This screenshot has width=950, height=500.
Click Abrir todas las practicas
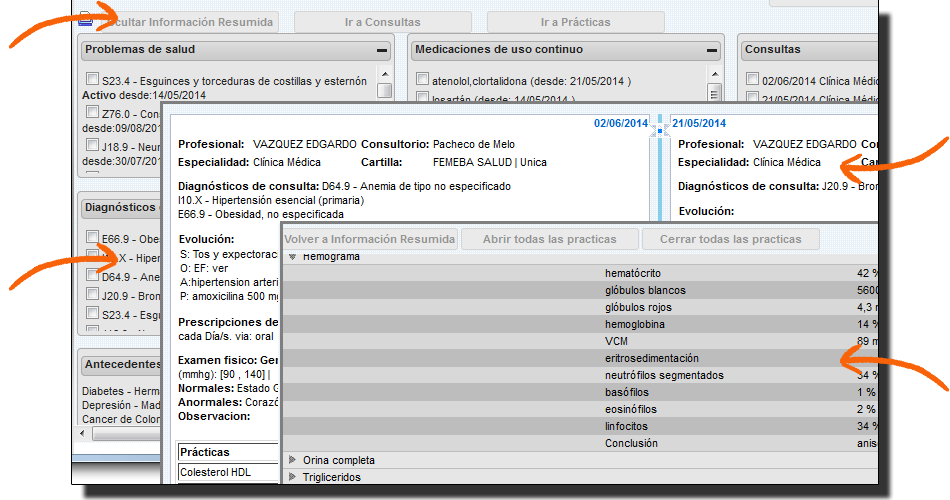click(x=549, y=239)
